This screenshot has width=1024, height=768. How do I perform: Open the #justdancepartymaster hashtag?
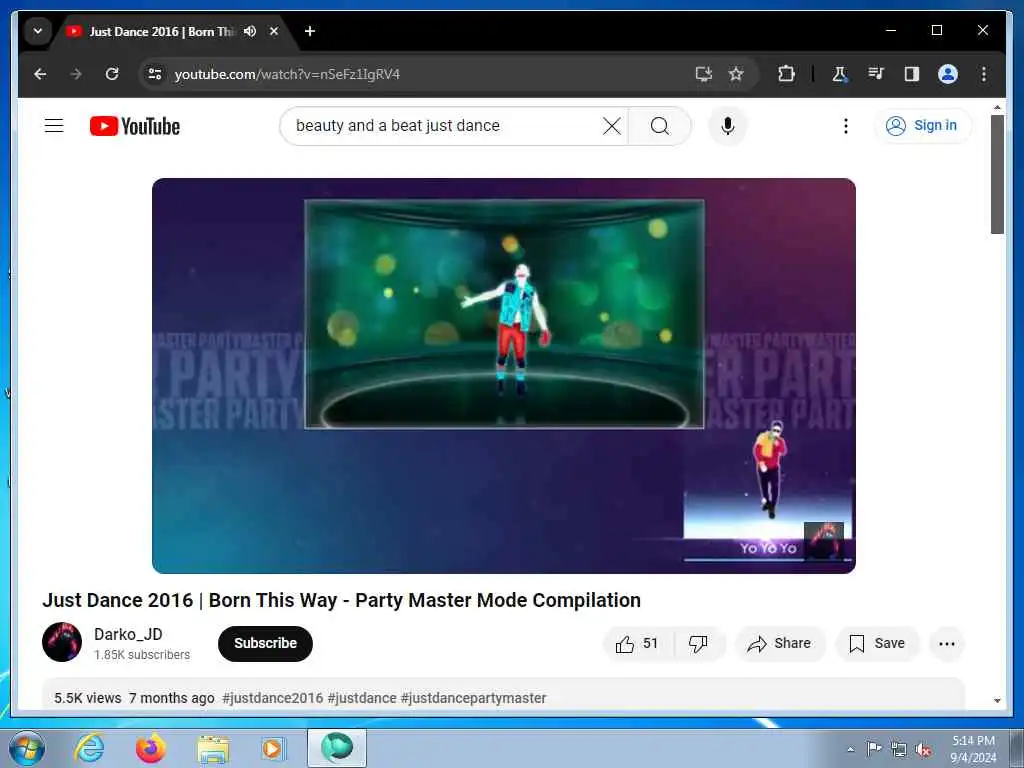[473, 698]
